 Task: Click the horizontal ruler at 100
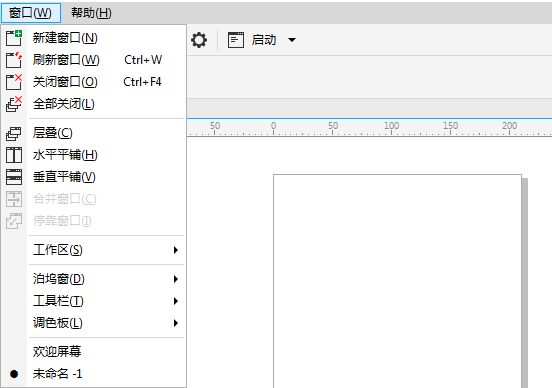391,127
